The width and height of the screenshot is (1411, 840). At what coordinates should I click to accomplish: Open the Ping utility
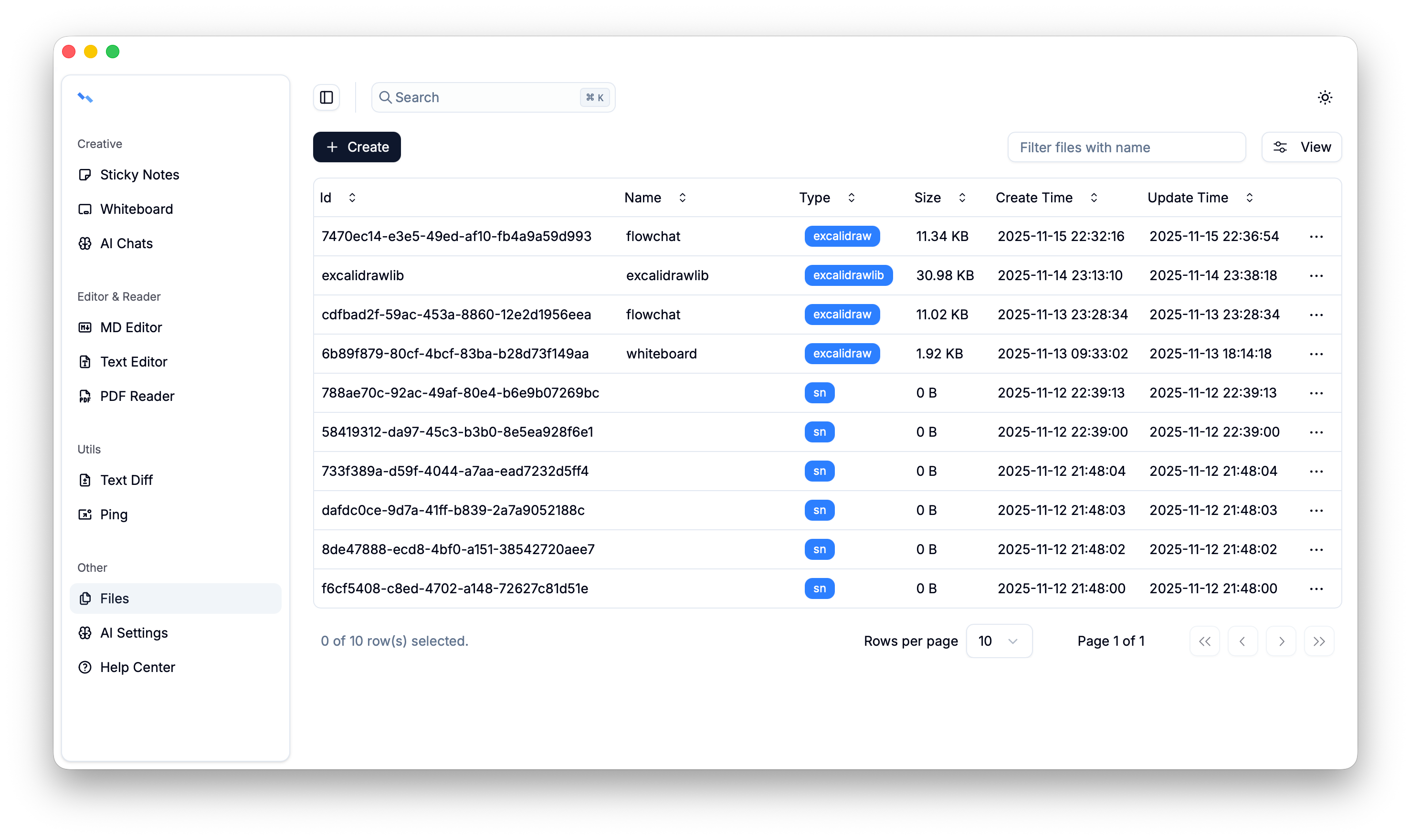[113, 514]
